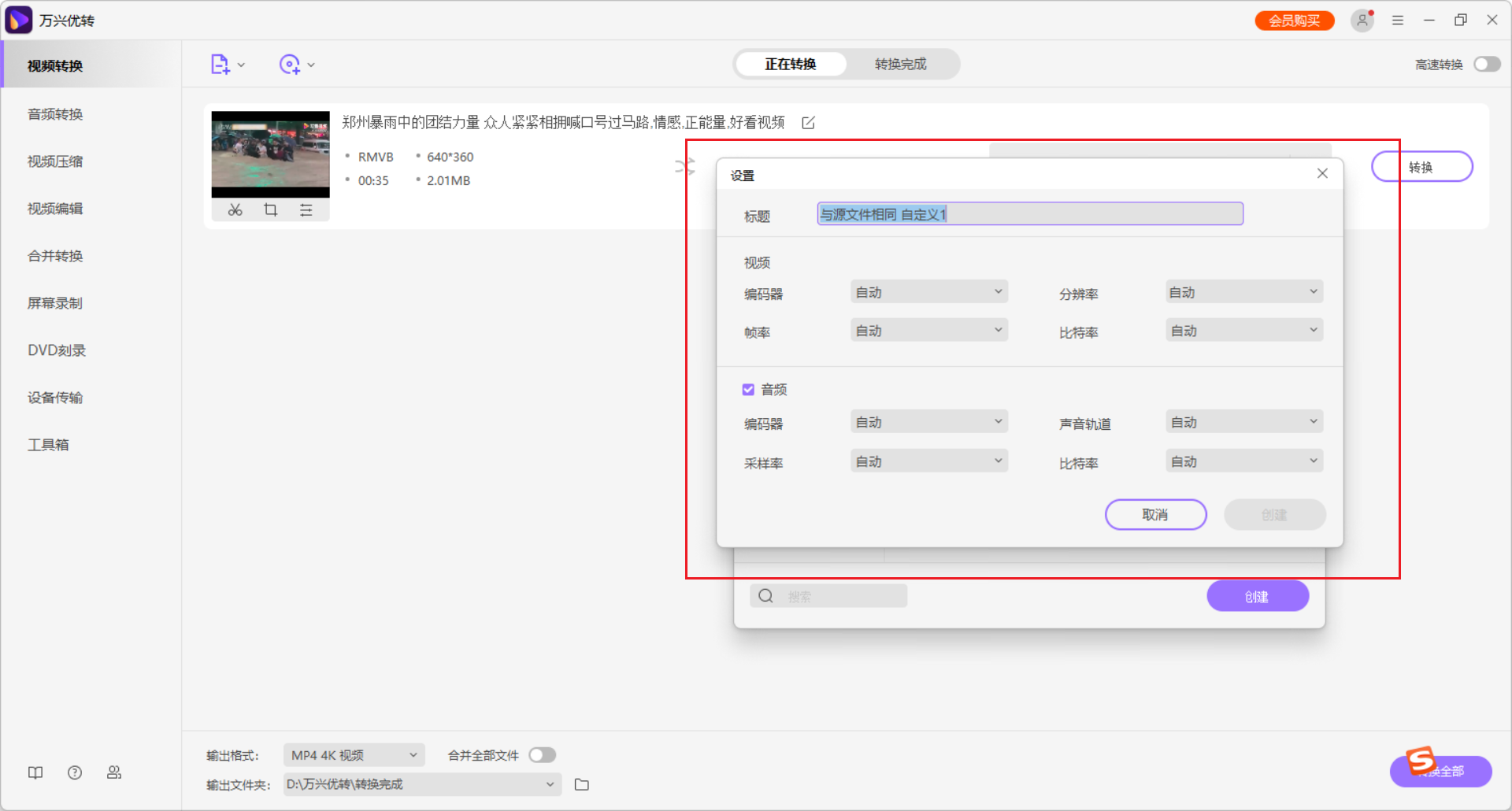1512x811 pixels.
Task: Click the contact us icon at bottom left
Action: pos(114,772)
